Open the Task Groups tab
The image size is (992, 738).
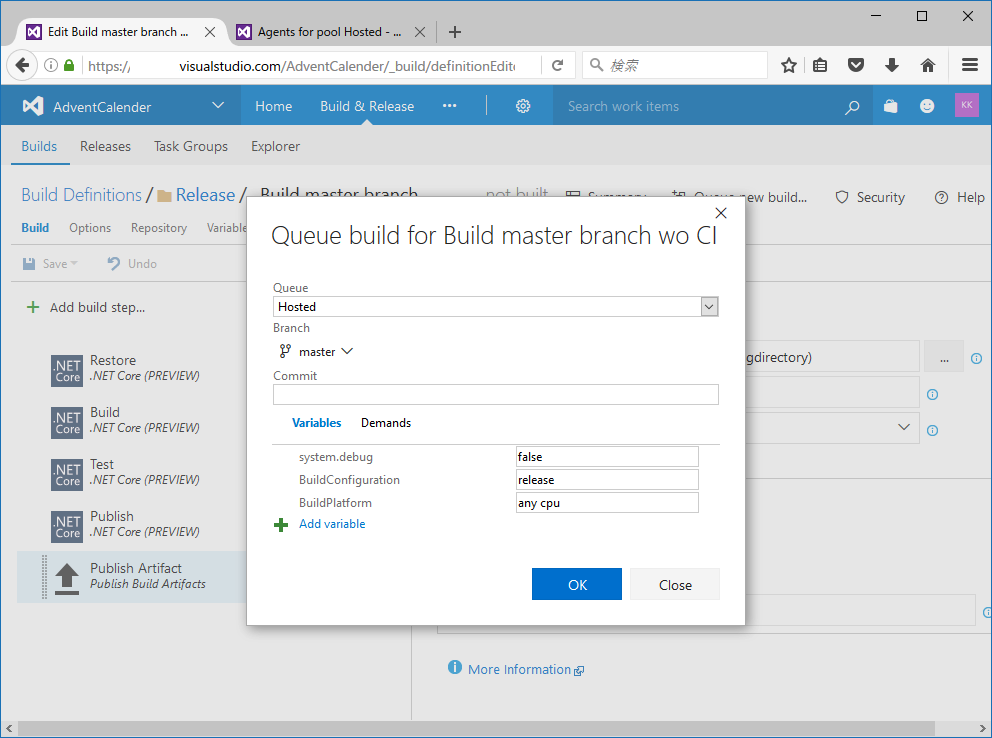pos(190,146)
